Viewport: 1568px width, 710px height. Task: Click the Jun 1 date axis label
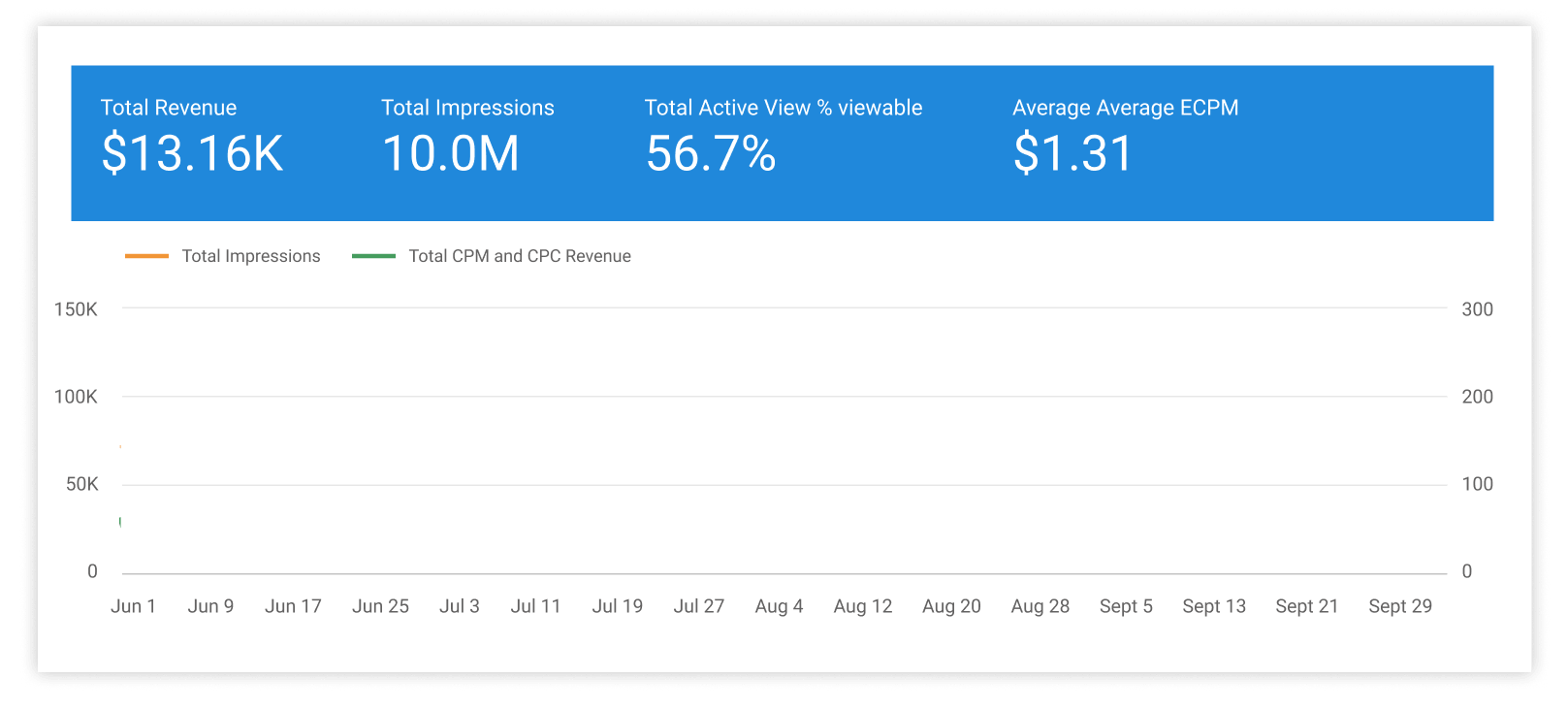[x=133, y=606]
